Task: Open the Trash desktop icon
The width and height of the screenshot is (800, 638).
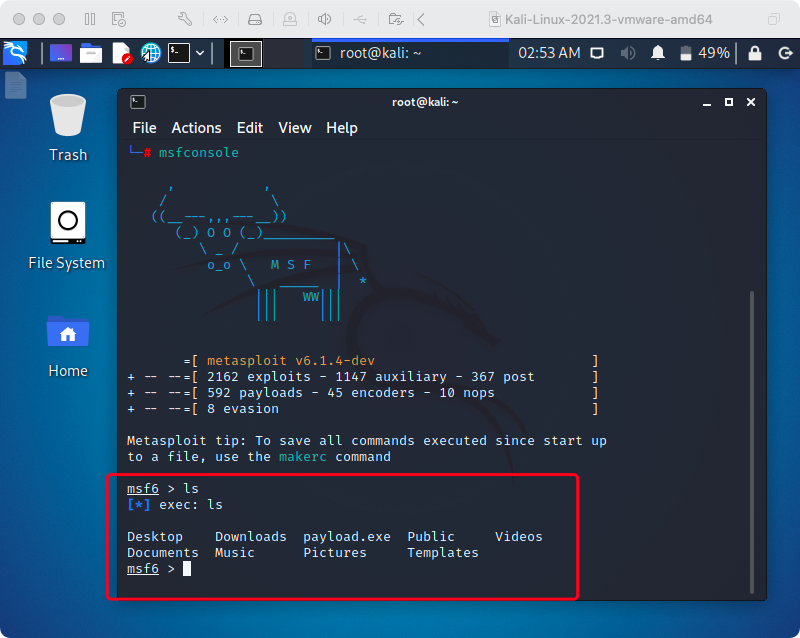Action: 68,128
